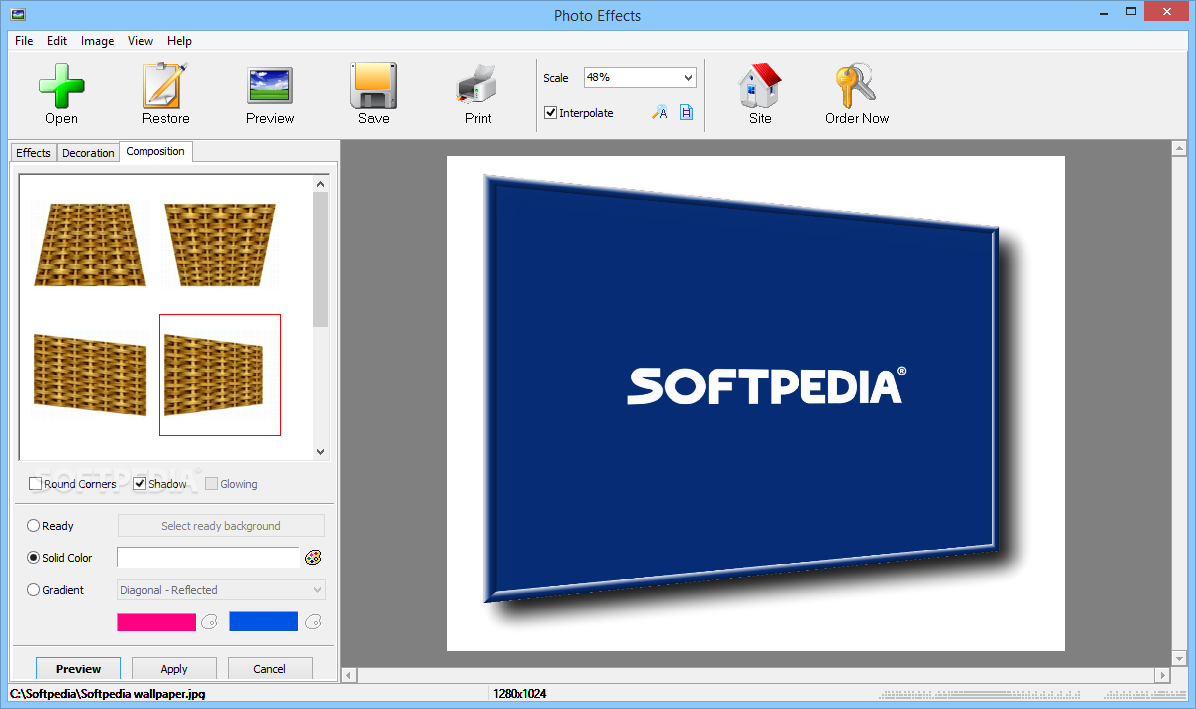The width and height of the screenshot is (1196, 709).
Task: Click the bottom Preview button
Action: (x=79, y=669)
